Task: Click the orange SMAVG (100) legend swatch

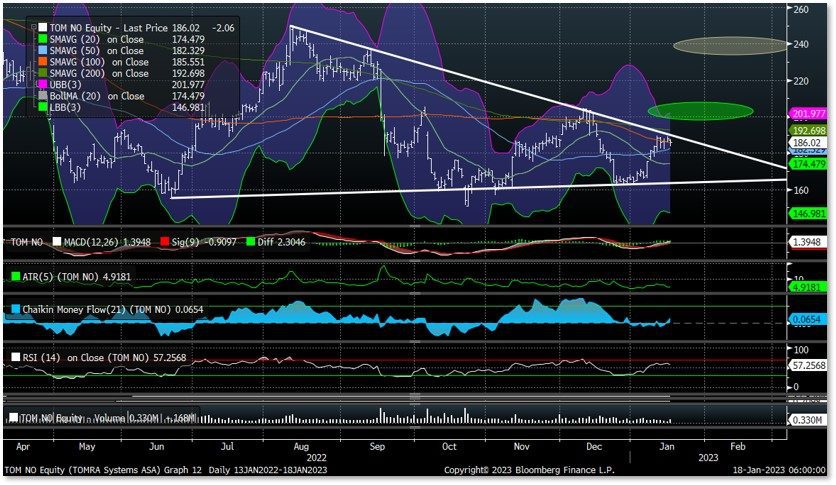Action: [x=42, y=62]
